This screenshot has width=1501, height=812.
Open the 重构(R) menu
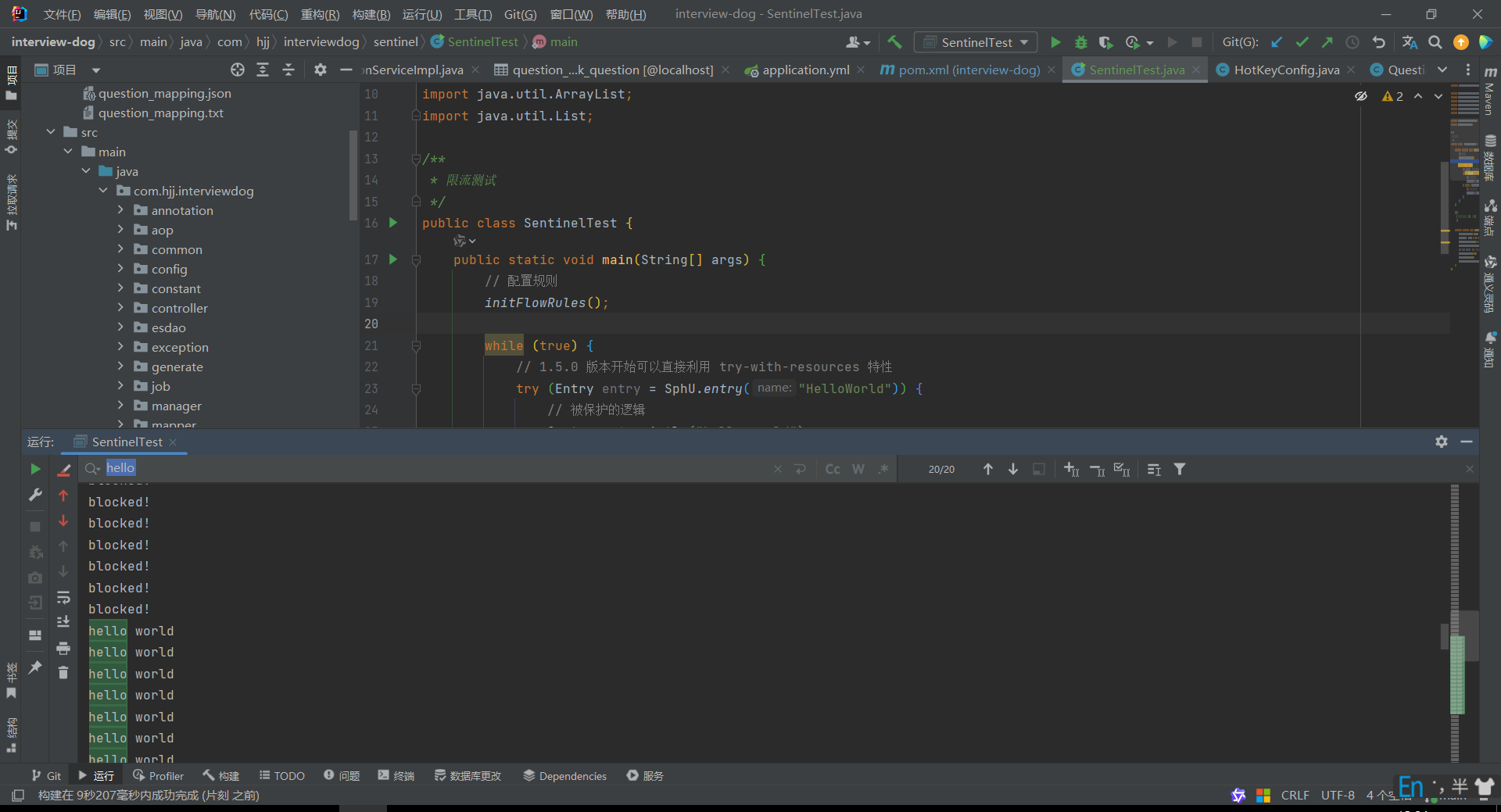click(x=320, y=14)
